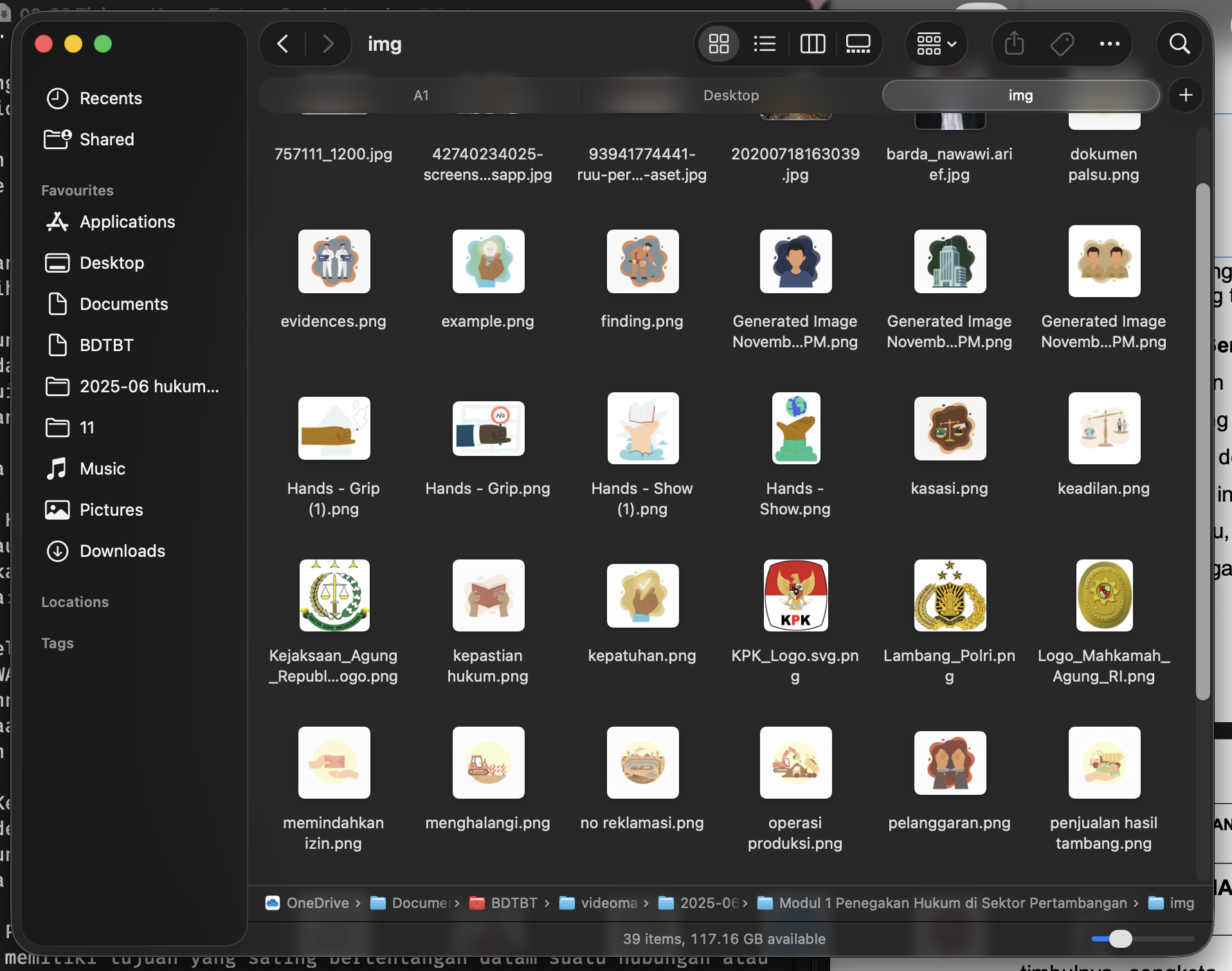Image resolution: width=1232 pixels, height=971 pixels.
Task: Adjust the icon size slider
Action: coord(1121,939)
